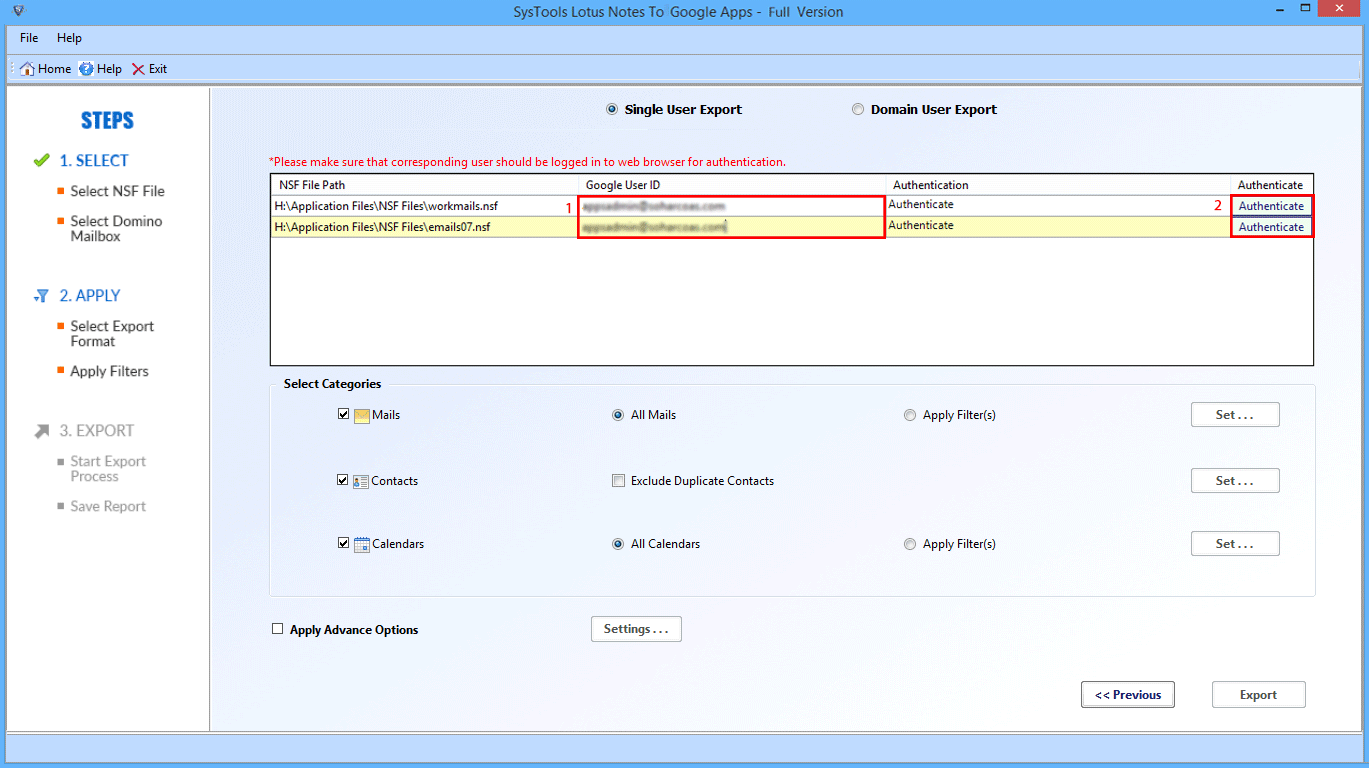Click the red X Exit toolbar icon
This screenshot has width=1369, height=768.
(138, 69)
